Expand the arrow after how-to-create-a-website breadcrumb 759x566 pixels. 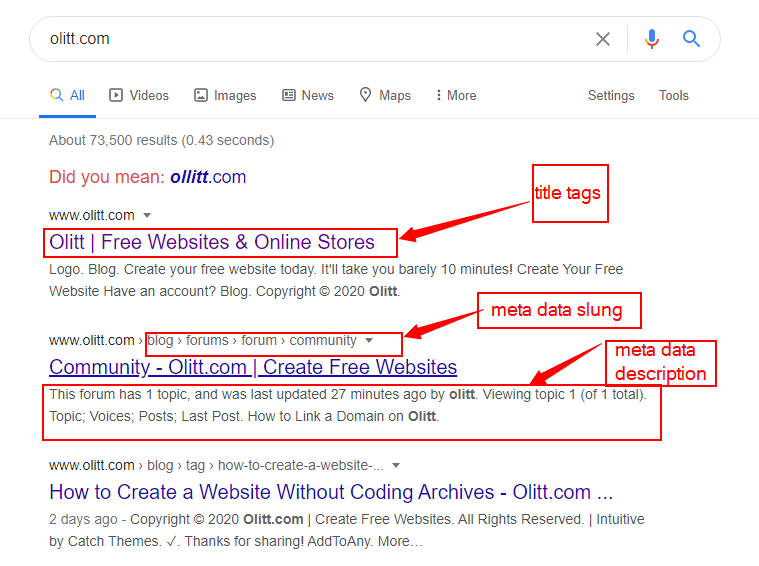point(396,466)
